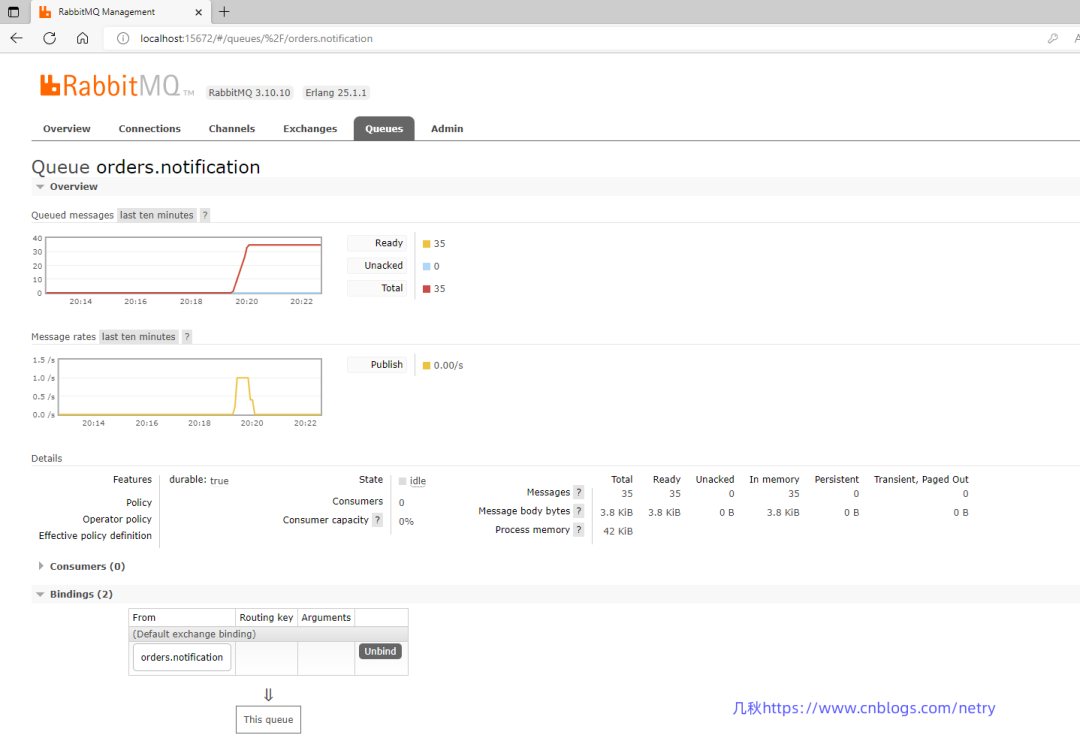
Task: Open the Connections tab
Action: pyautogui.click(x=149, y=129)
